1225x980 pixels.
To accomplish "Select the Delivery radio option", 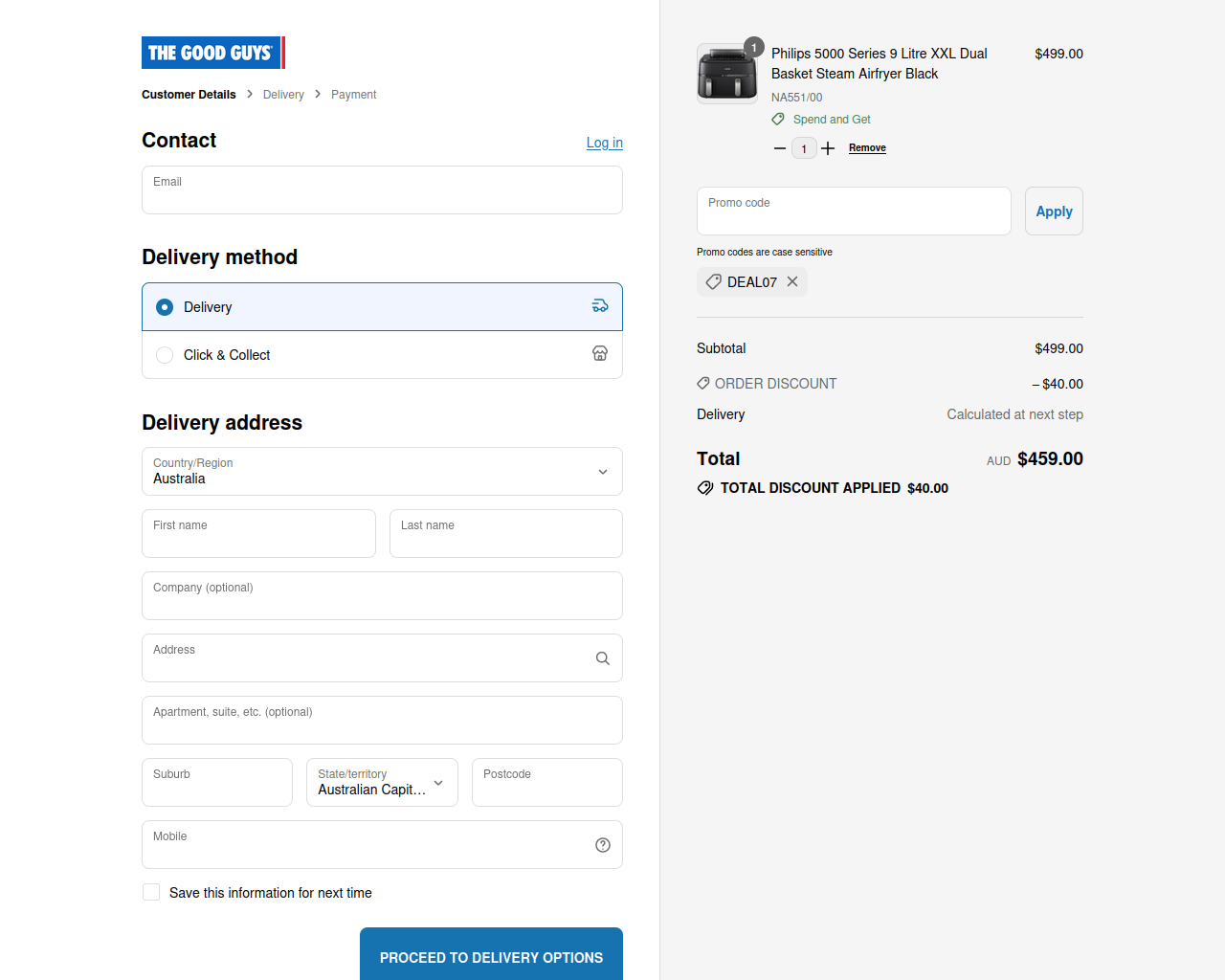I will pyautogui.click(x=165, y=307).
